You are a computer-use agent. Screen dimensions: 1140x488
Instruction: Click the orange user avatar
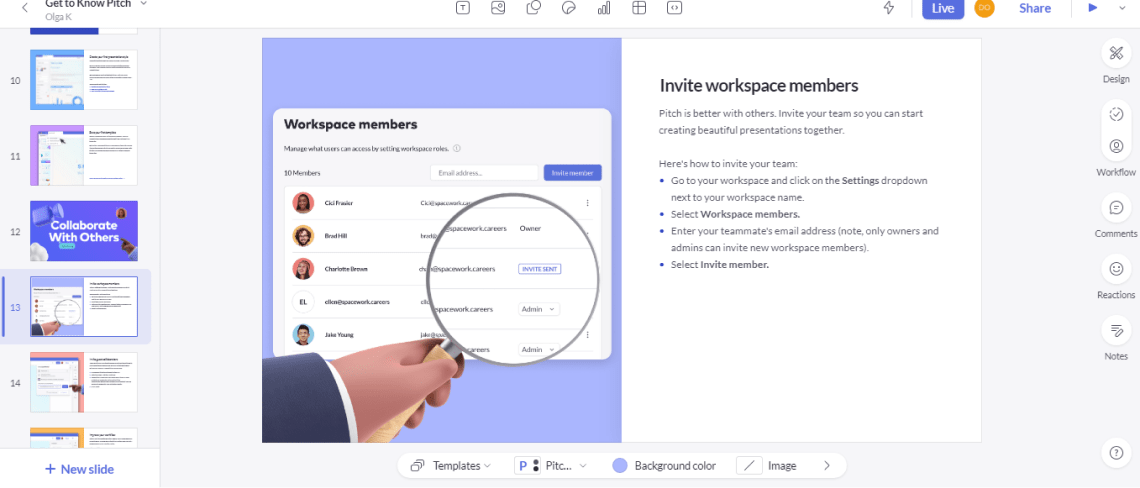coord(984,7)
